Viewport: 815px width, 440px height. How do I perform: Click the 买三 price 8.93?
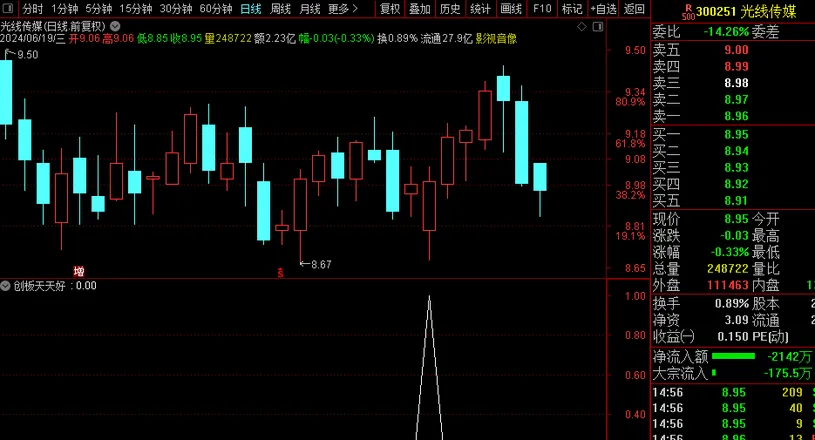(x=736, y=168)
